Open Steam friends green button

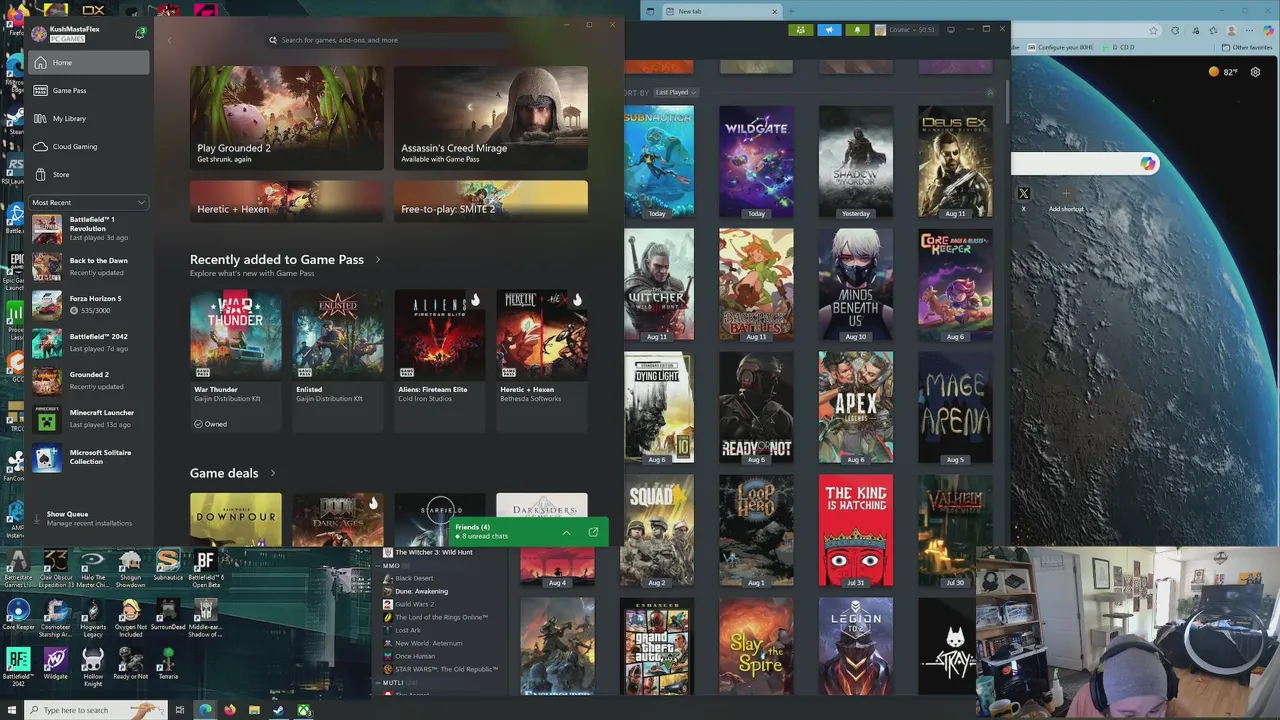tap(801, 30)
